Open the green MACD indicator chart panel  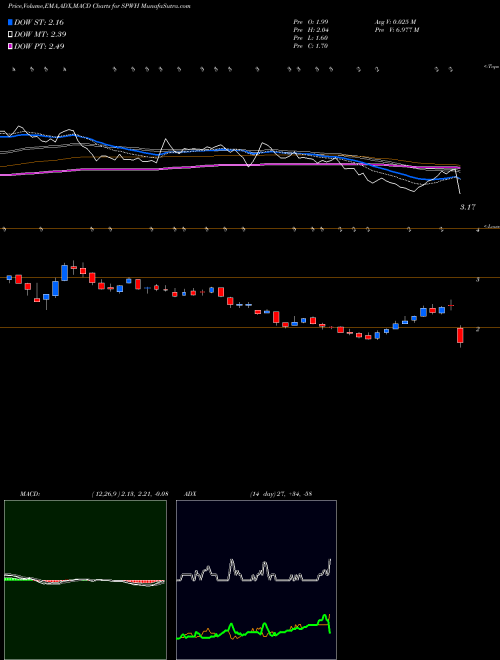(x=85, y=580)
